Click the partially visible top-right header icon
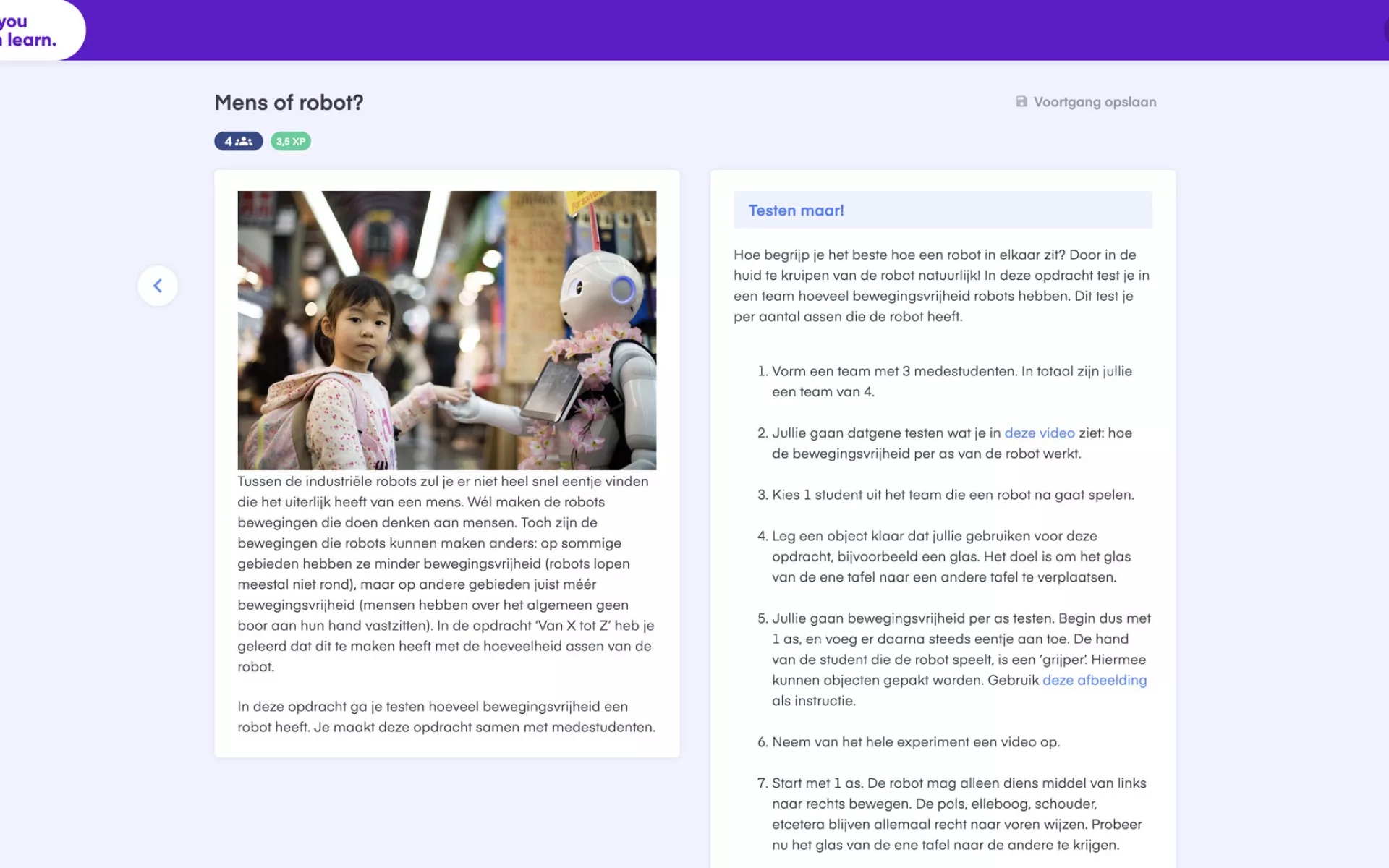This screenshot has width=1389, height=868. coord(1385,30)
